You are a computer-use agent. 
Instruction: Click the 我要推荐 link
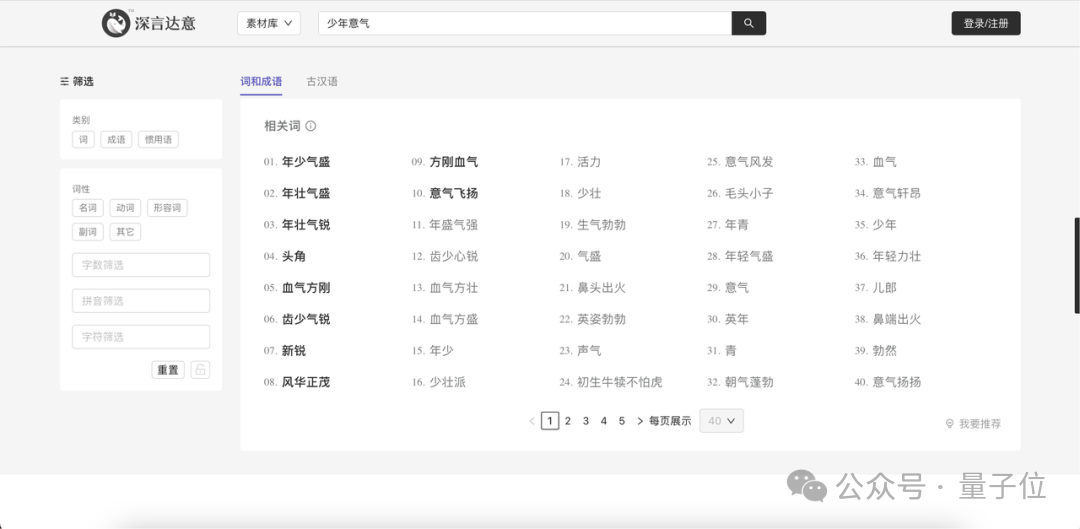(x=980, y=424)
